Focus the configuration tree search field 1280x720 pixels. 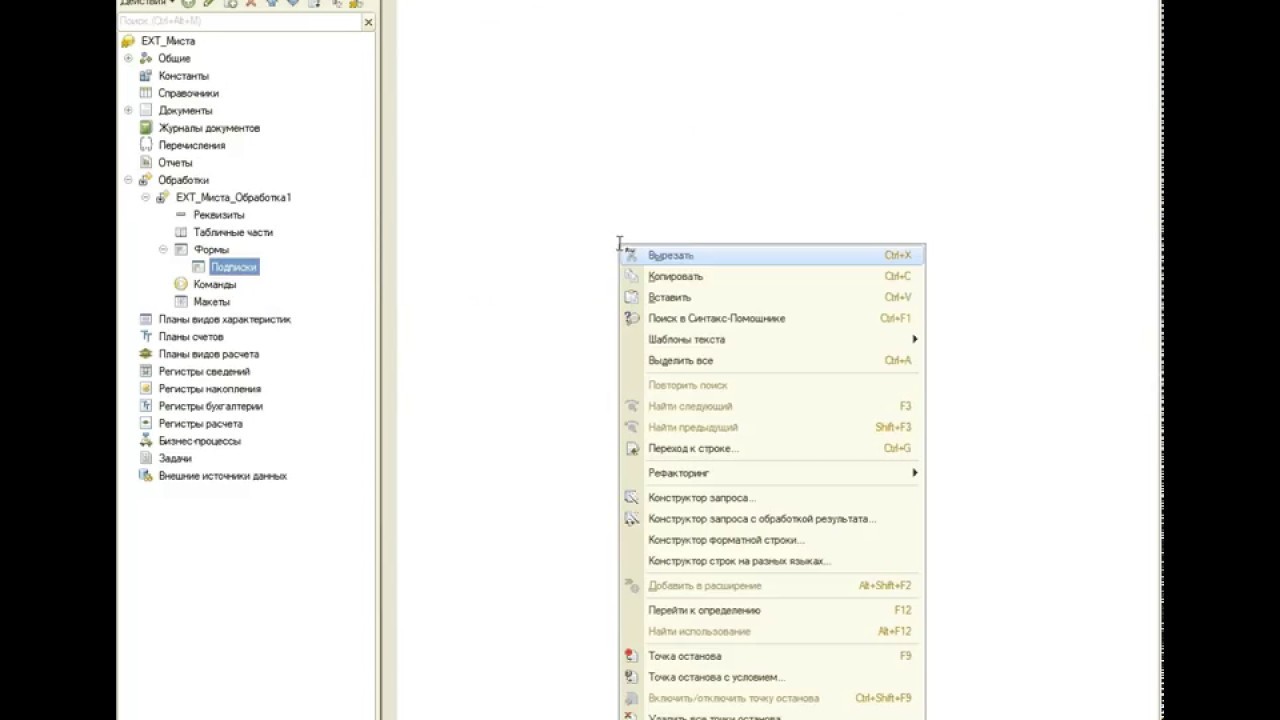click(x=239, y=21)
